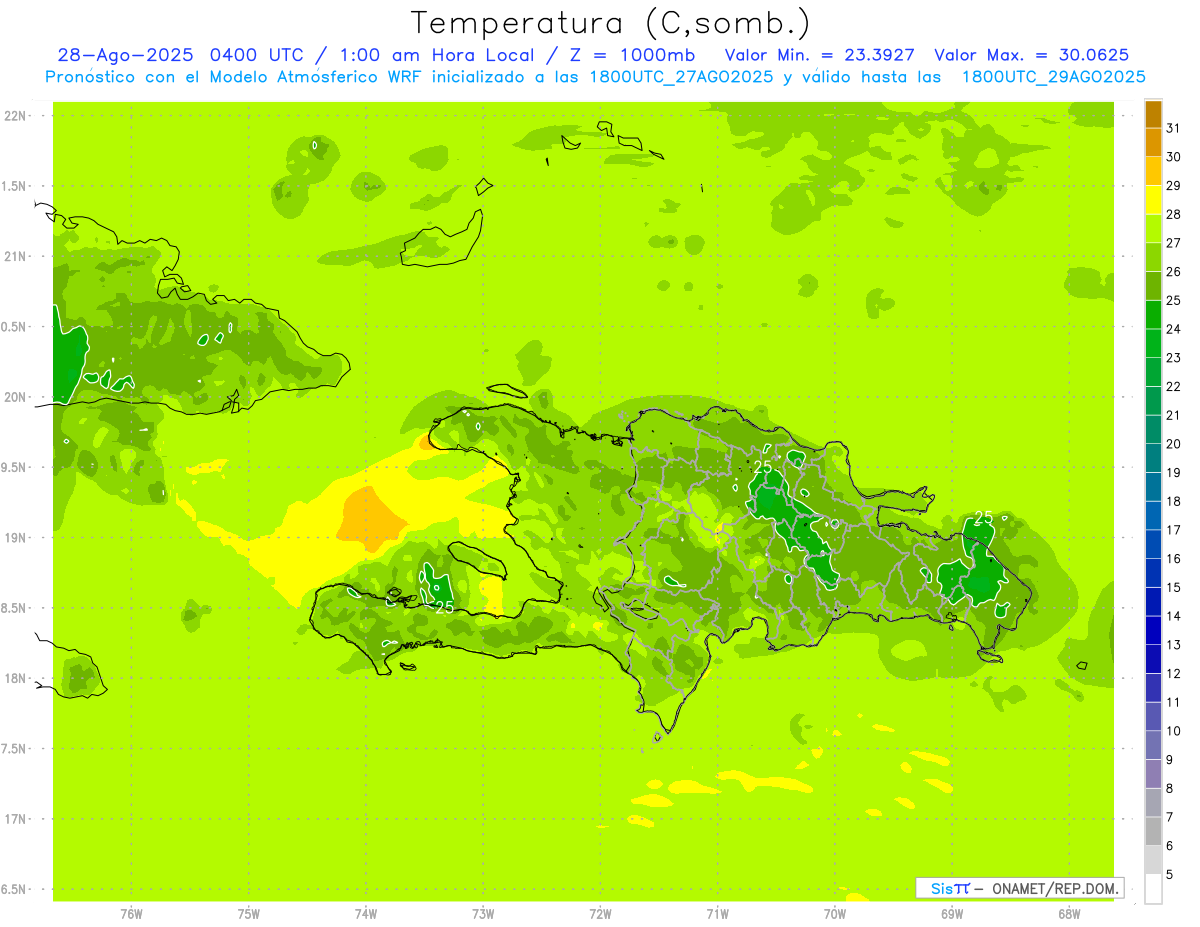Pick the legend swatch between 29 and 30

(x=1153, y=172)
